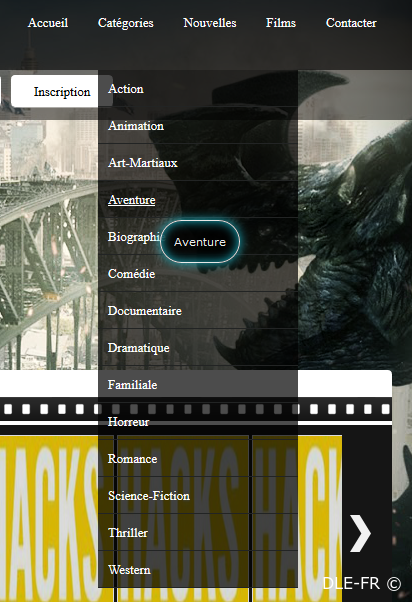Select the Science-Fiction category
Screen dimensions: 412x602
coord(198,496)
